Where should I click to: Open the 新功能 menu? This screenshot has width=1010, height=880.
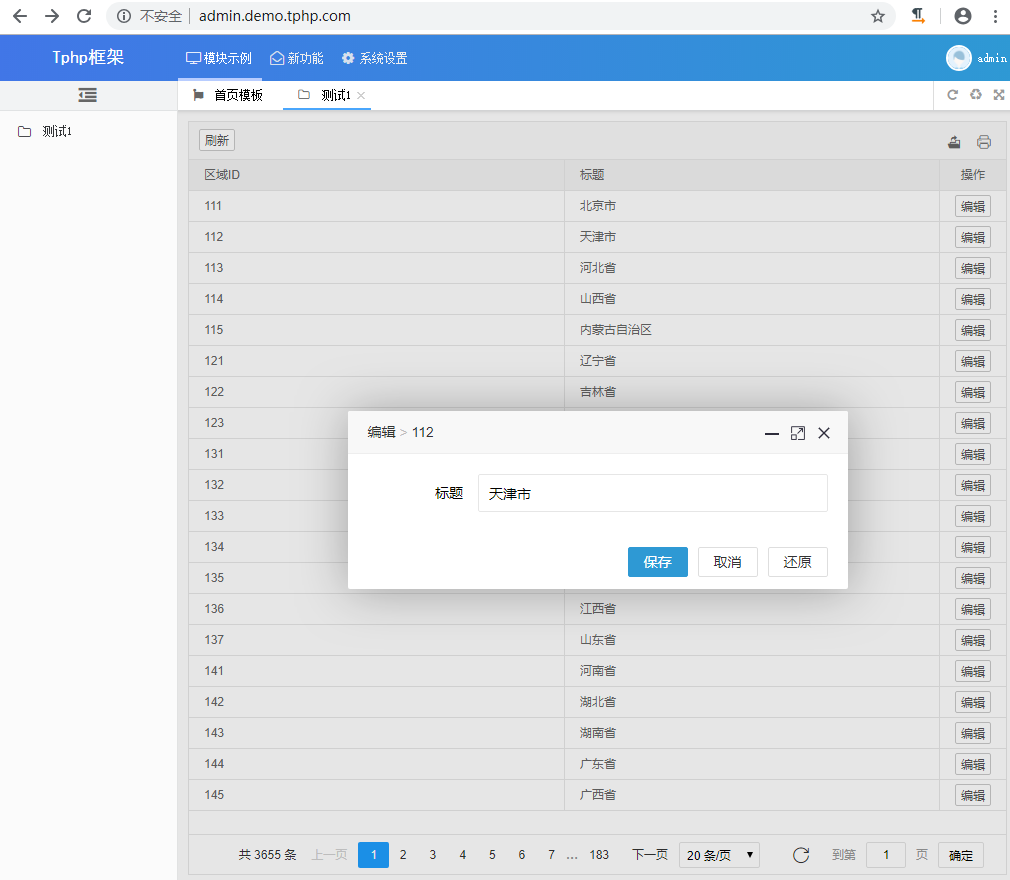296,58
